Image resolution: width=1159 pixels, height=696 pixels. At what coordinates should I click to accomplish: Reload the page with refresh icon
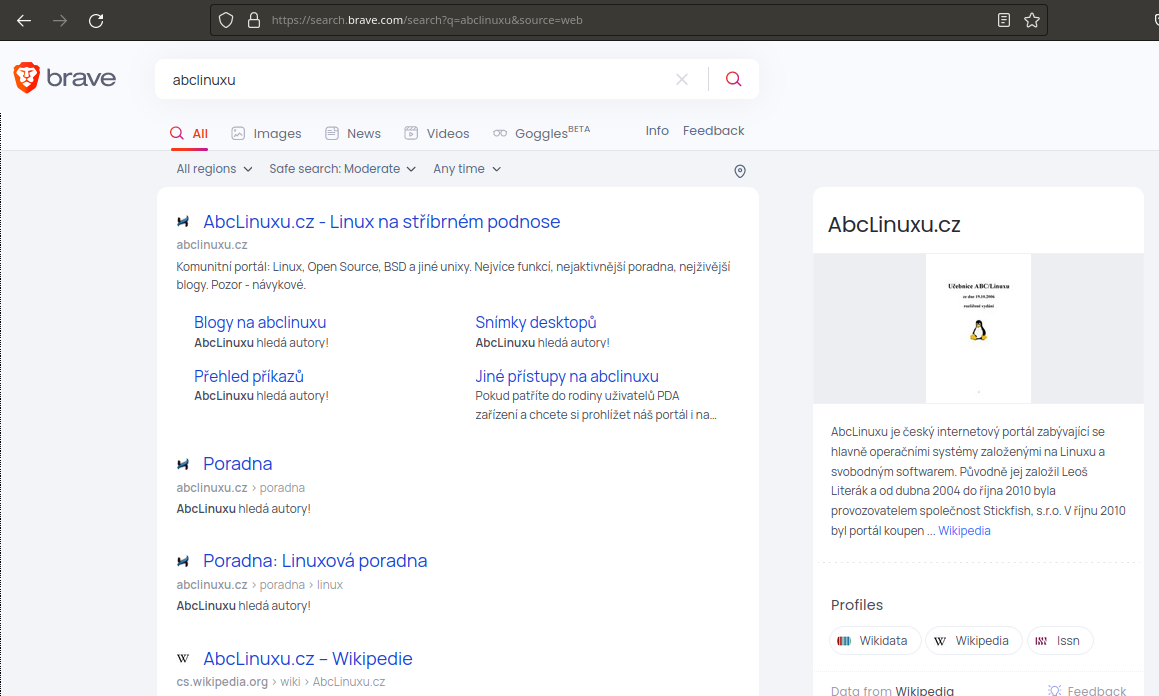[x=96, y=21]
